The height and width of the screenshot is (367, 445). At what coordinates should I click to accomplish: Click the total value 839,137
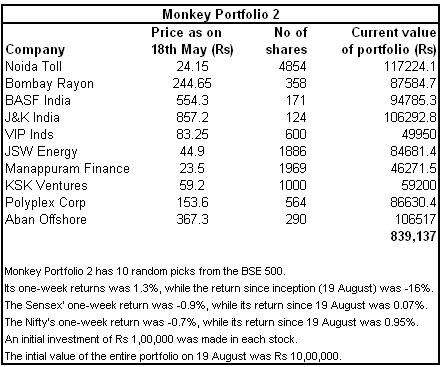pyautogui.click(x=413, y=236)
